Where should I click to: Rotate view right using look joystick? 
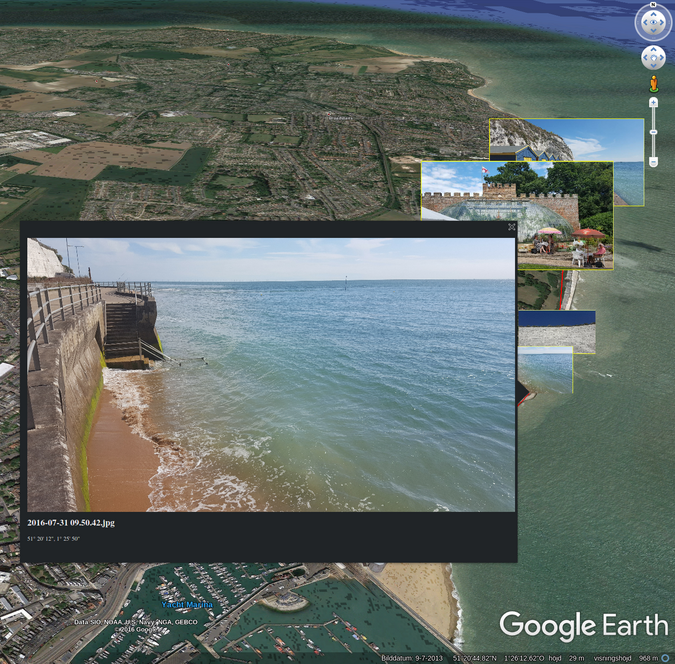(662, 22)
